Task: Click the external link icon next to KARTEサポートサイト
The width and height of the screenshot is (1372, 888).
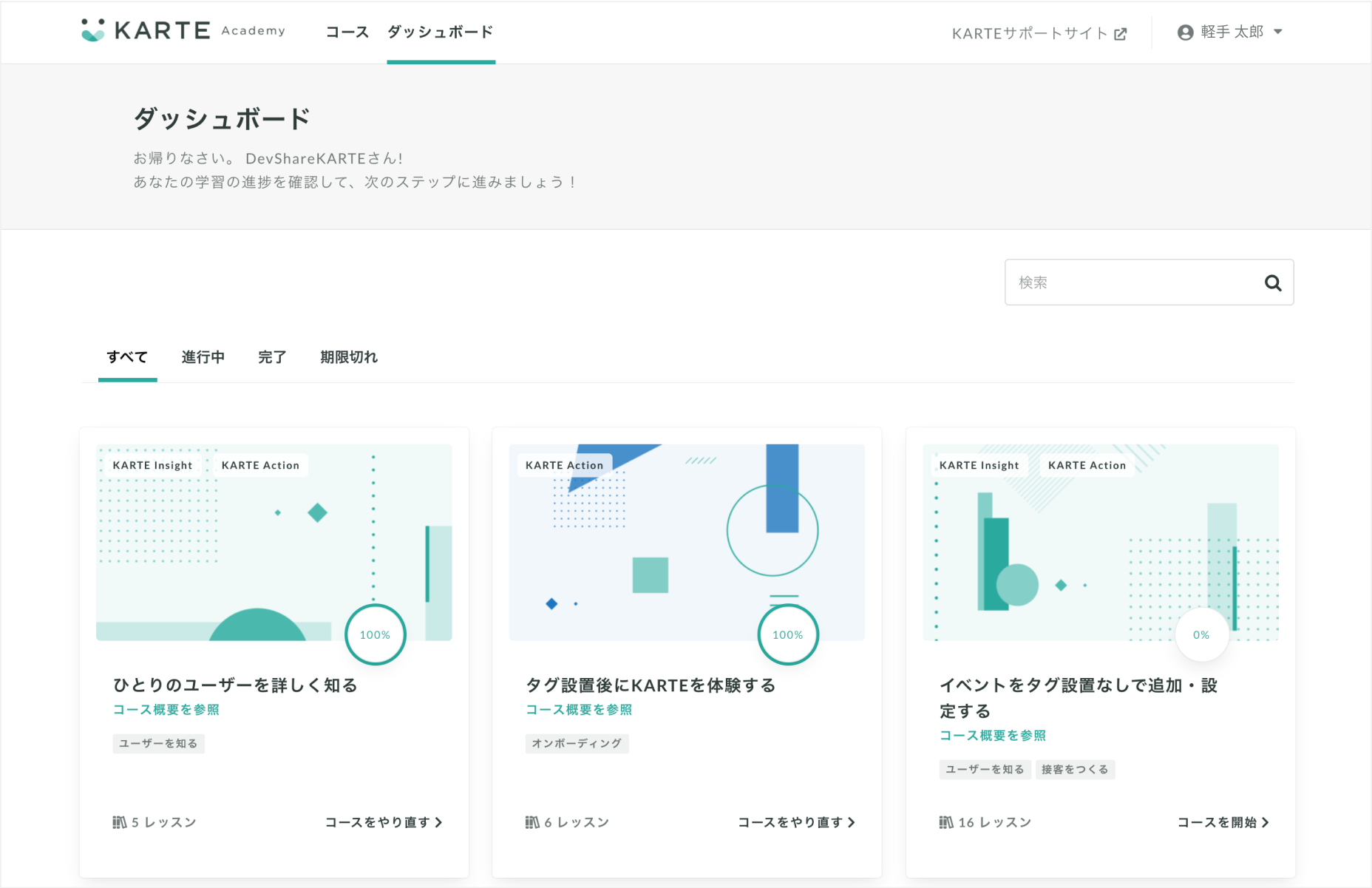Action: 1121,33
